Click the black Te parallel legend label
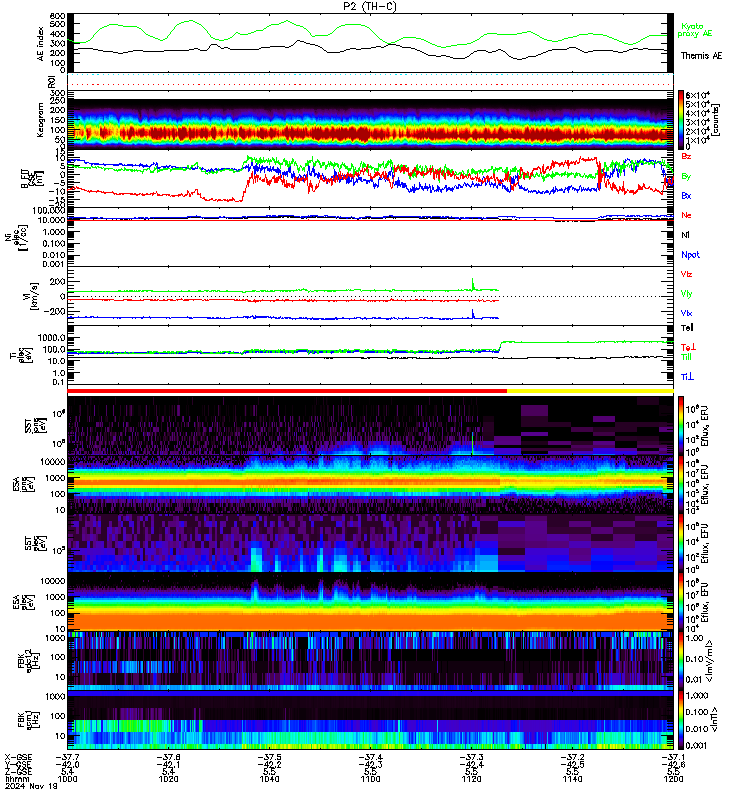This screenshot has height=800, width=750. pos(687,328)
